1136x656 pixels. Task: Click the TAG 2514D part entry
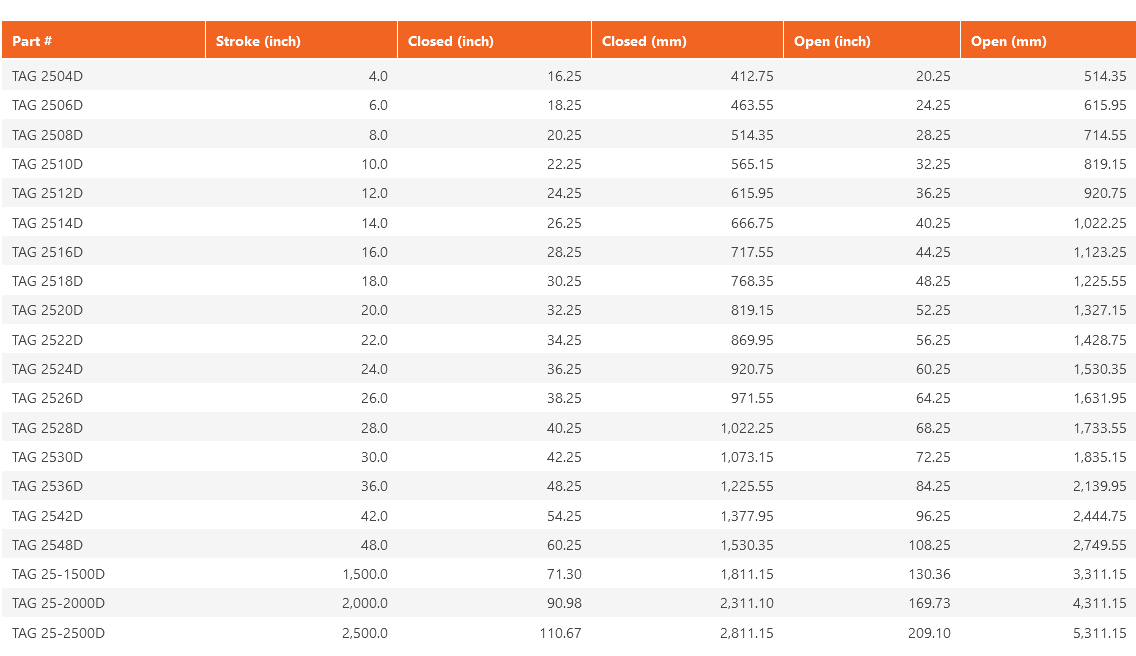47,223
